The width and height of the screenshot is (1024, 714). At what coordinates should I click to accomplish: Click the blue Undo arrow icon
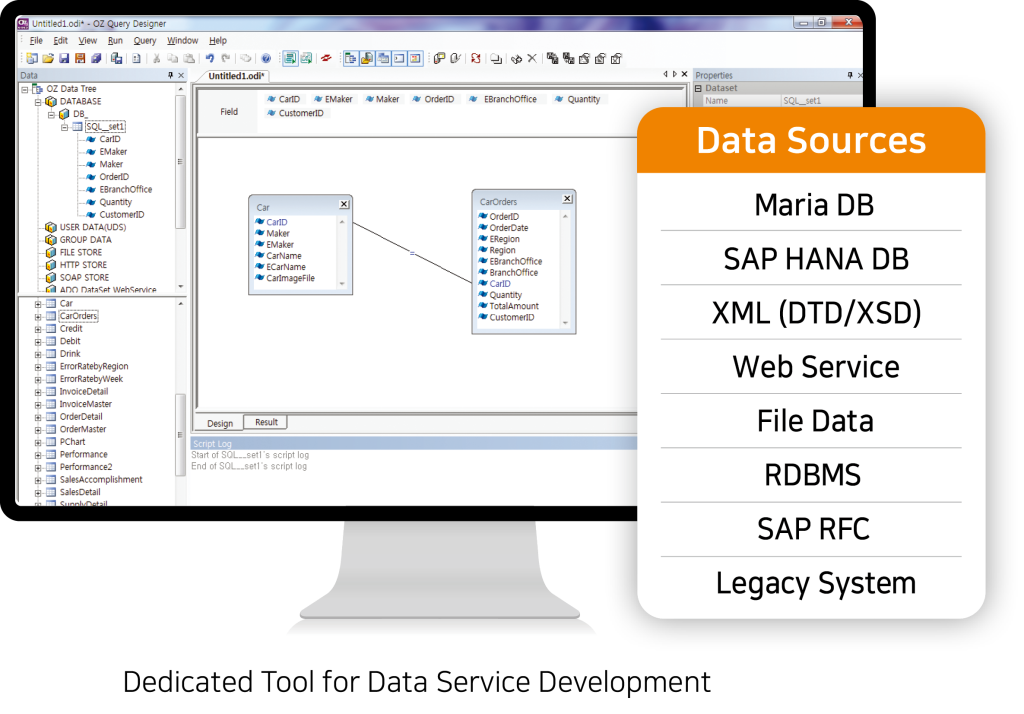click(x=210, y=58)
